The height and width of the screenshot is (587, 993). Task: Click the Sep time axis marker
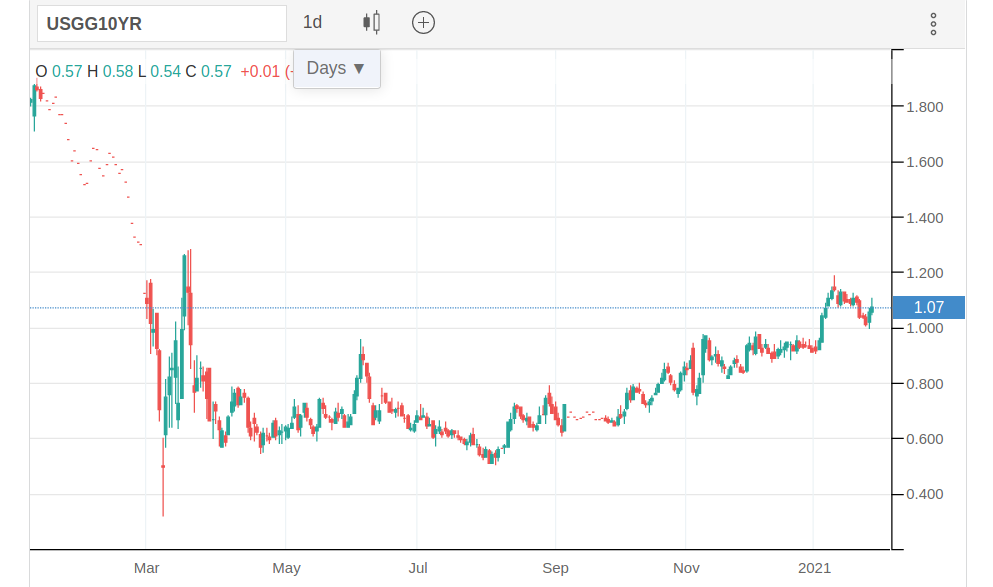tap(555, 568)
